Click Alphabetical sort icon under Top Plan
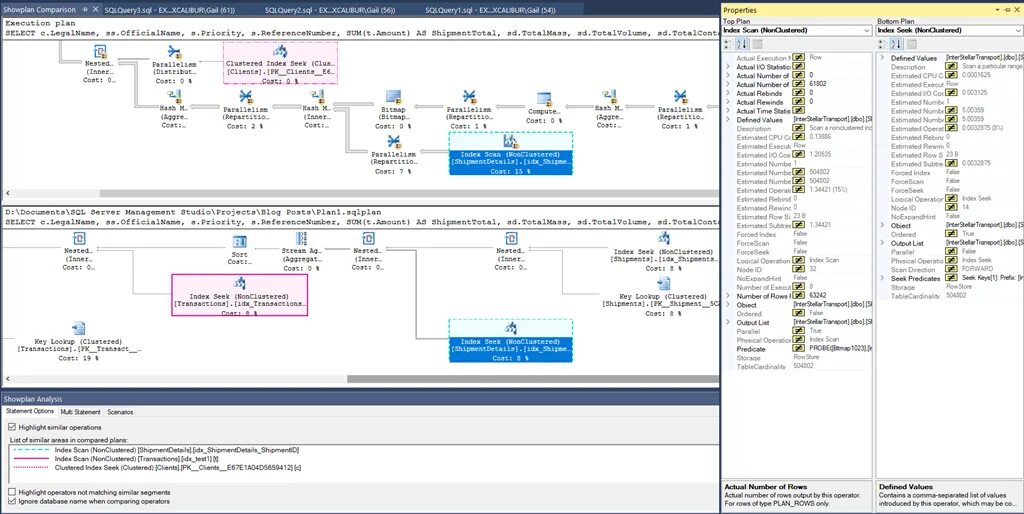The image size is (1024, 514). click(x=741, y=44)
